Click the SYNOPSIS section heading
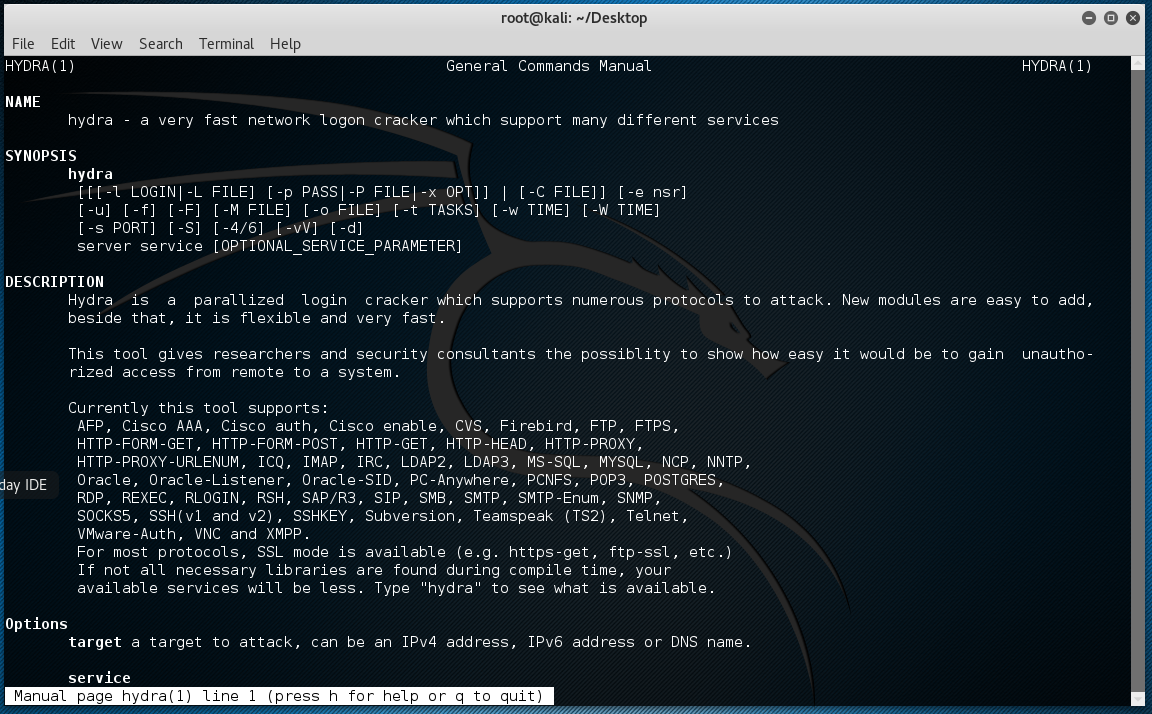 41,156
